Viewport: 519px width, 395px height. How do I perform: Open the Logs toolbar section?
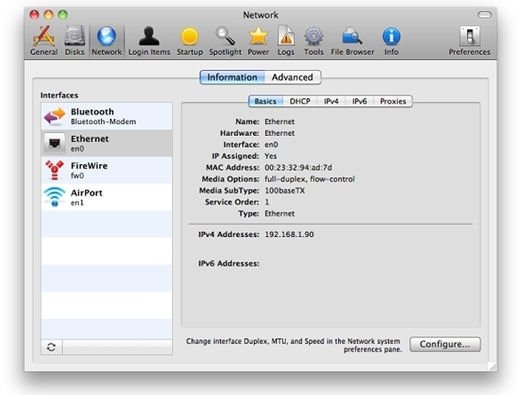[286, 41]
